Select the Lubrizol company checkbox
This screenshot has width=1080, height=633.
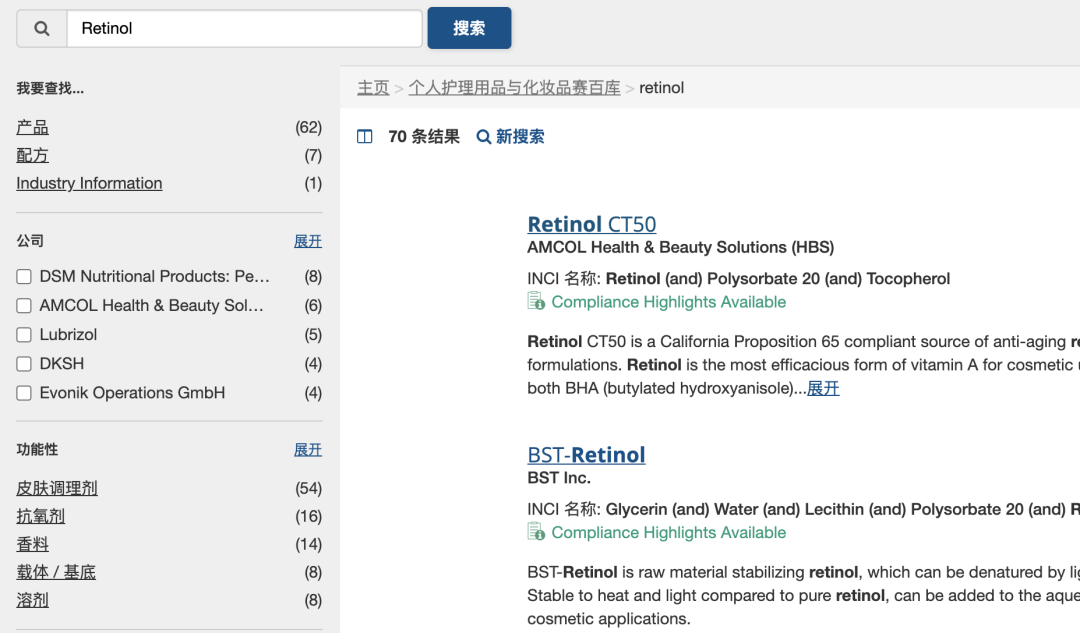(x=24, y=334)
